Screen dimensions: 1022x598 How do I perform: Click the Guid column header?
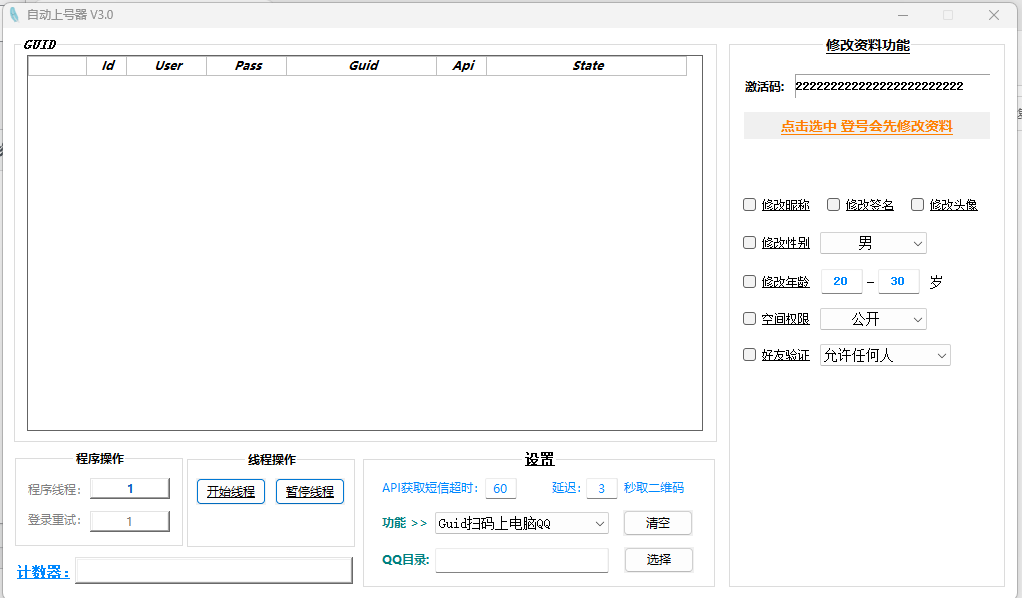click(x=363, y=66)
